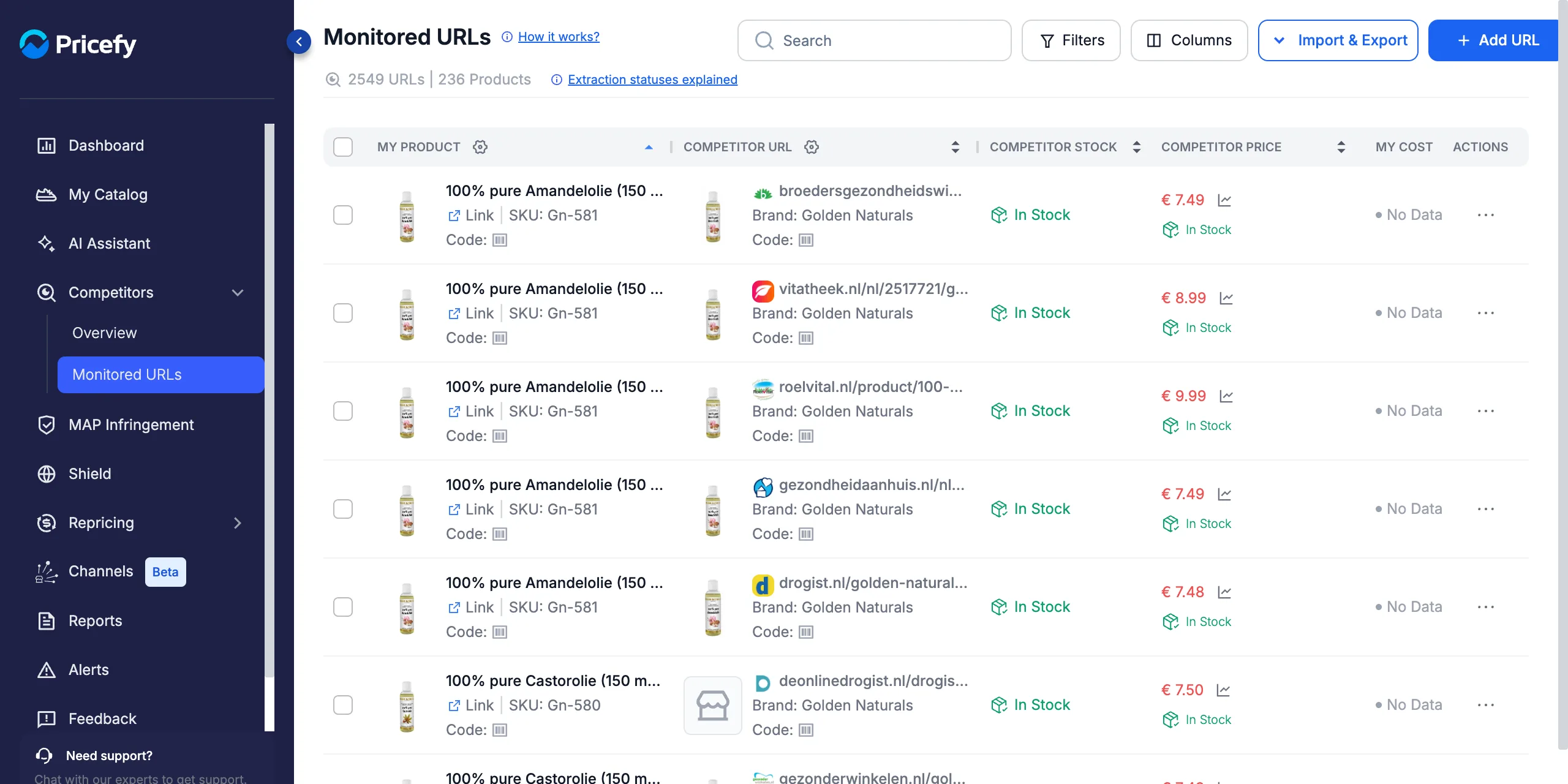Sort by COMPETITOR URL column arrows

(x=955, y=147)
